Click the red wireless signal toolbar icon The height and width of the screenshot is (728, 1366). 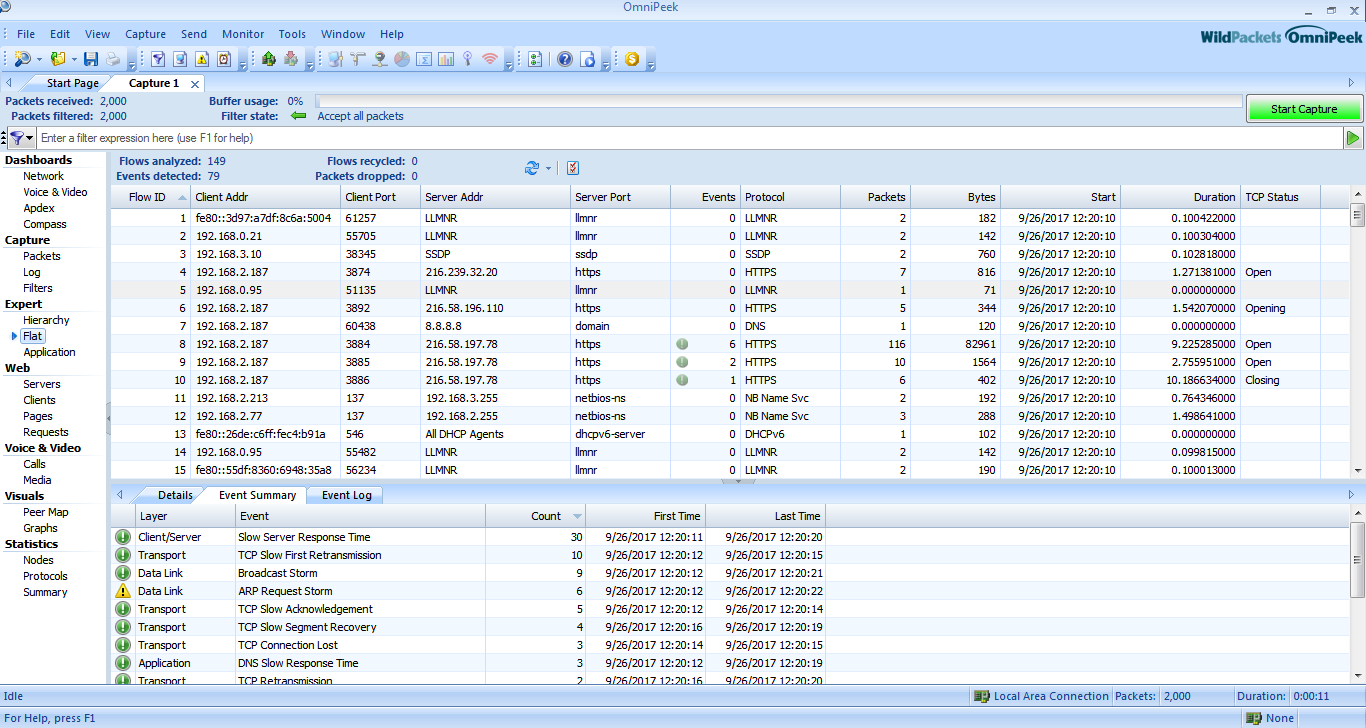[489, 59]
